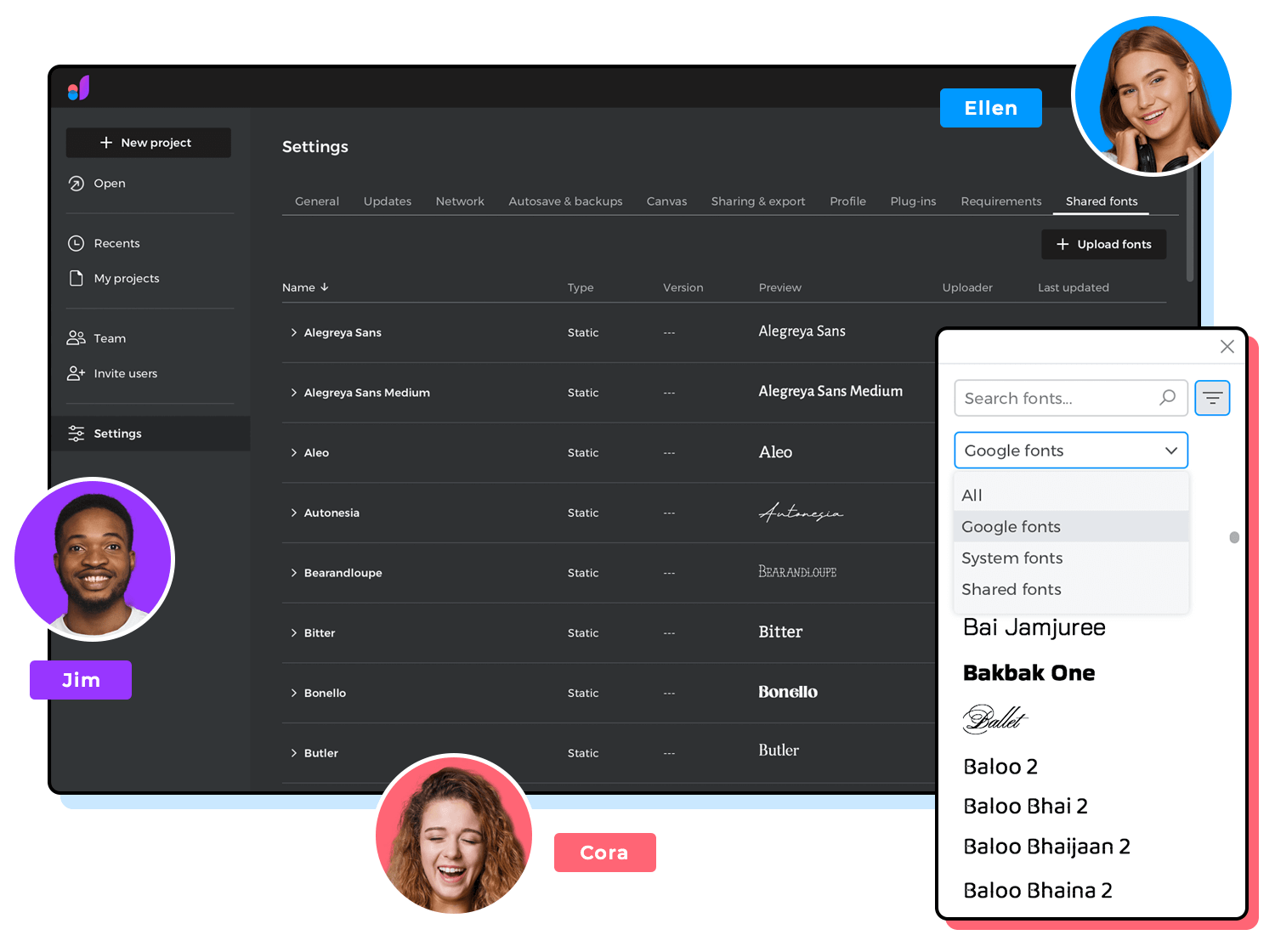
Task: Select the Bai Jamjuree font
Action: tap(1034, 627)
